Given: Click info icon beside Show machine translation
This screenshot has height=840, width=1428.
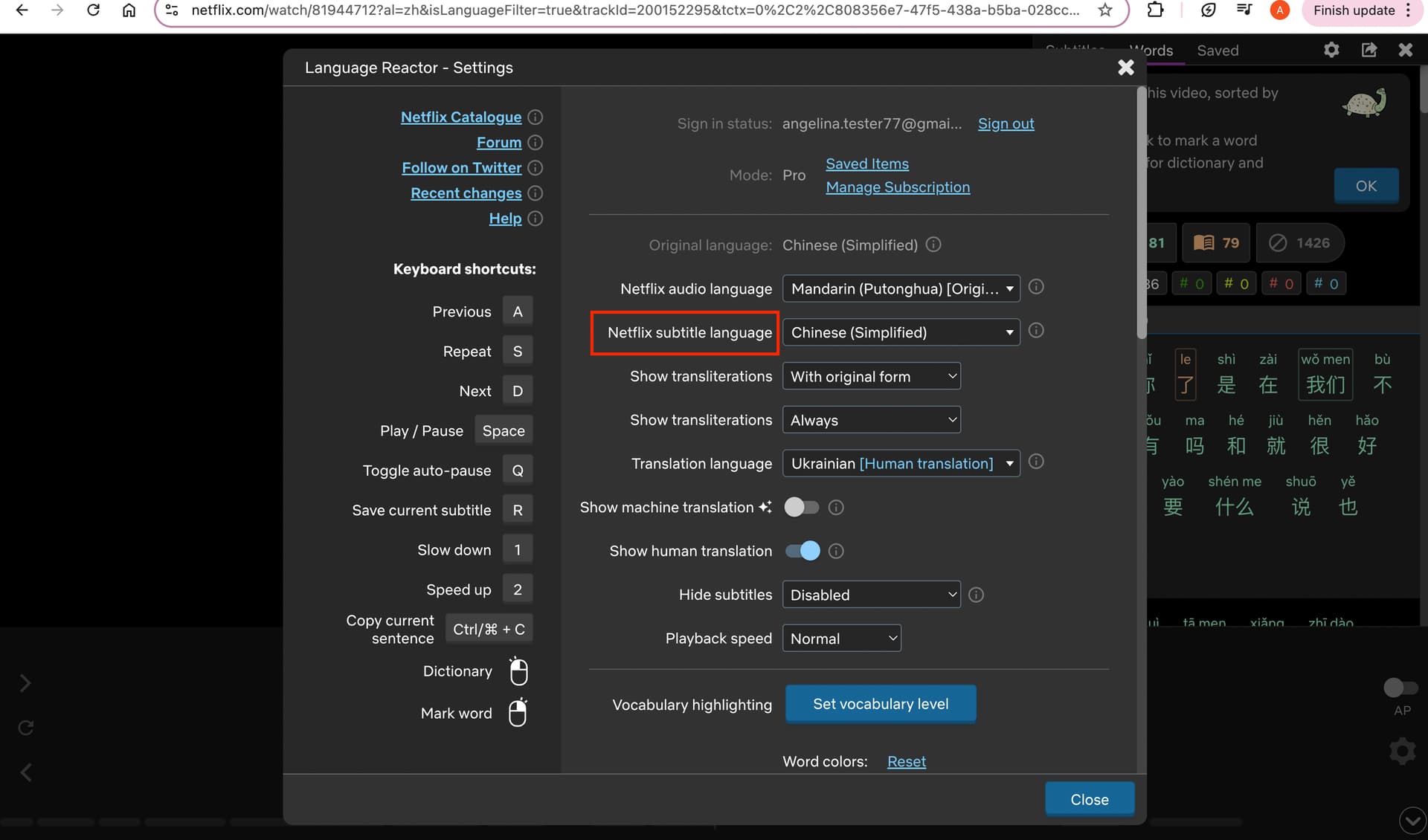Looking at the screenshot, I should pos(836,508).
